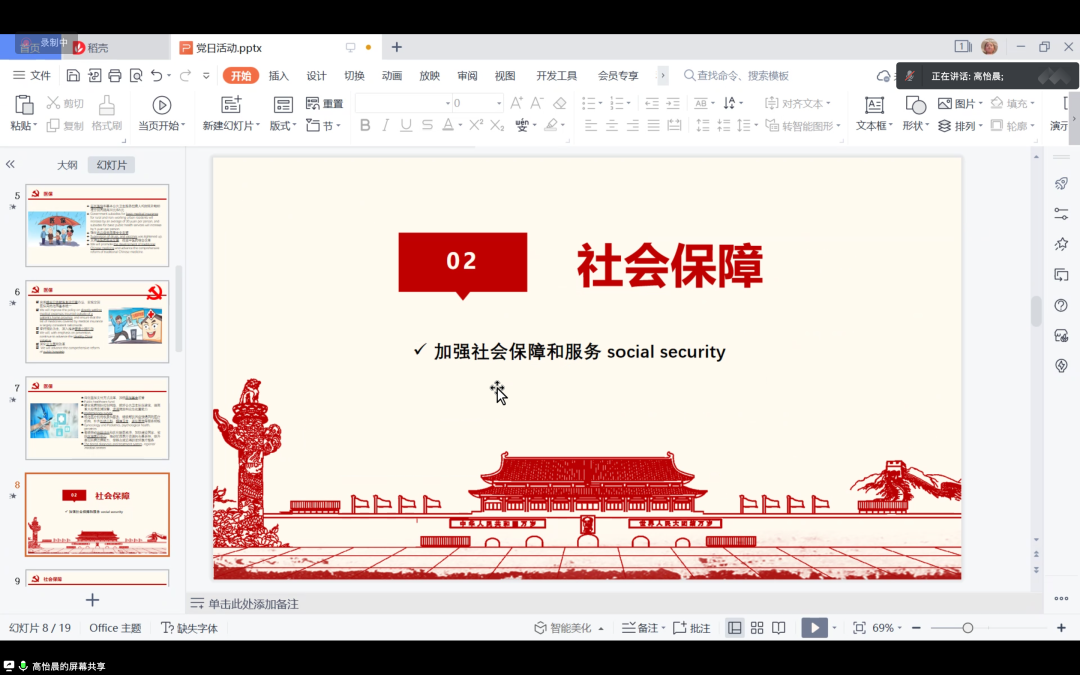The width and height of the screenshot is (1080, 675).
Task: Switch to the 设计 ribbon tab
Action: pos(316,75)
